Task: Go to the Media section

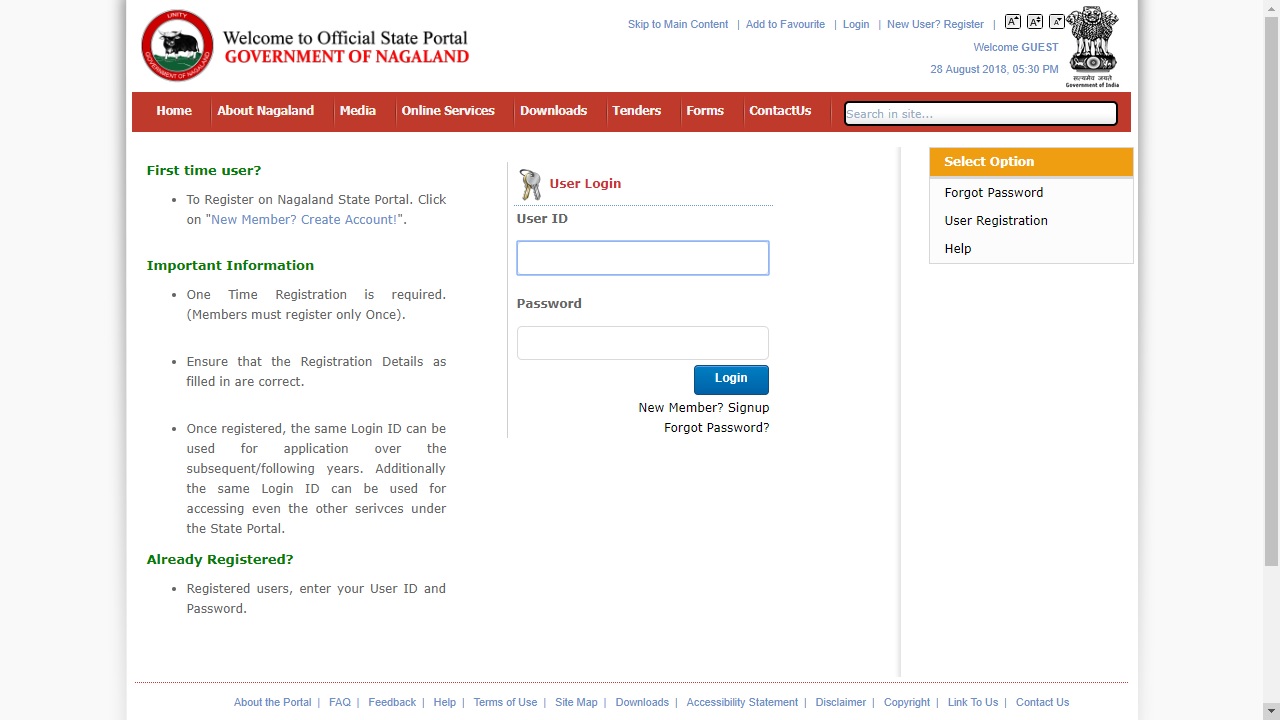Action: 357,111
